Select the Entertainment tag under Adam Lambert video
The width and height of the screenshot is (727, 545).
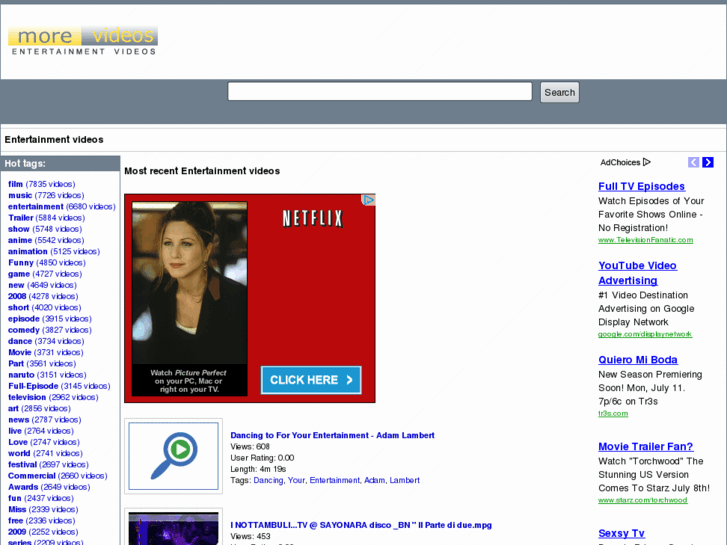(x=334, y=480)
